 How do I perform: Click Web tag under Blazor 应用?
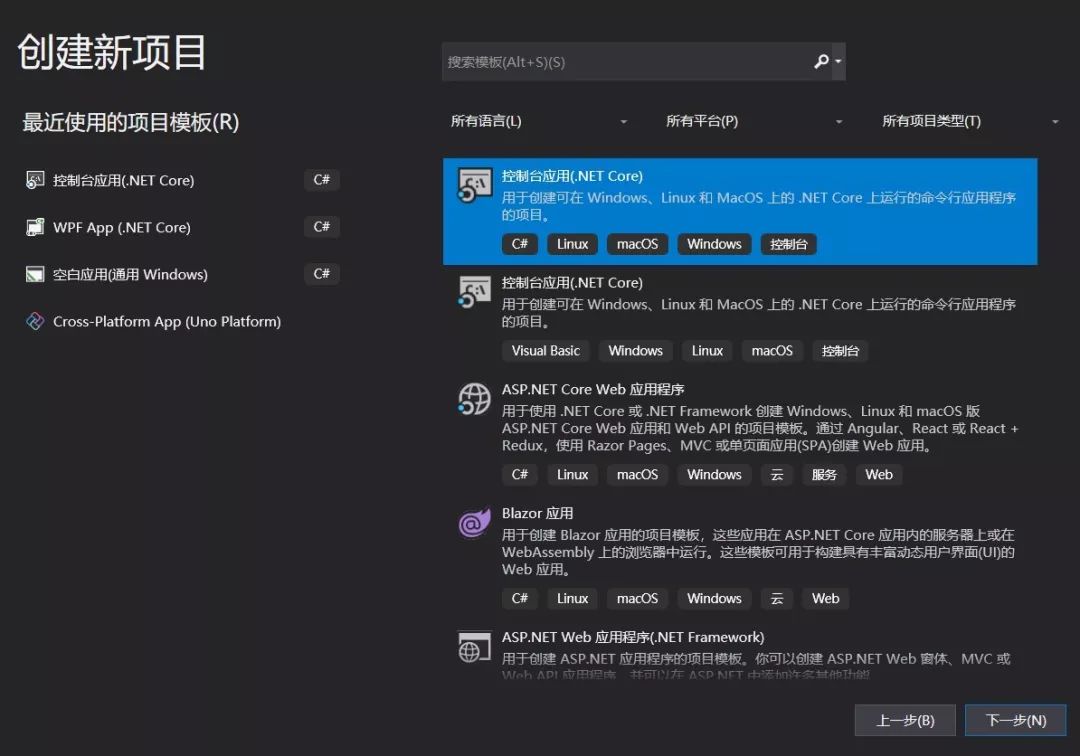click(x=825, y=599)
